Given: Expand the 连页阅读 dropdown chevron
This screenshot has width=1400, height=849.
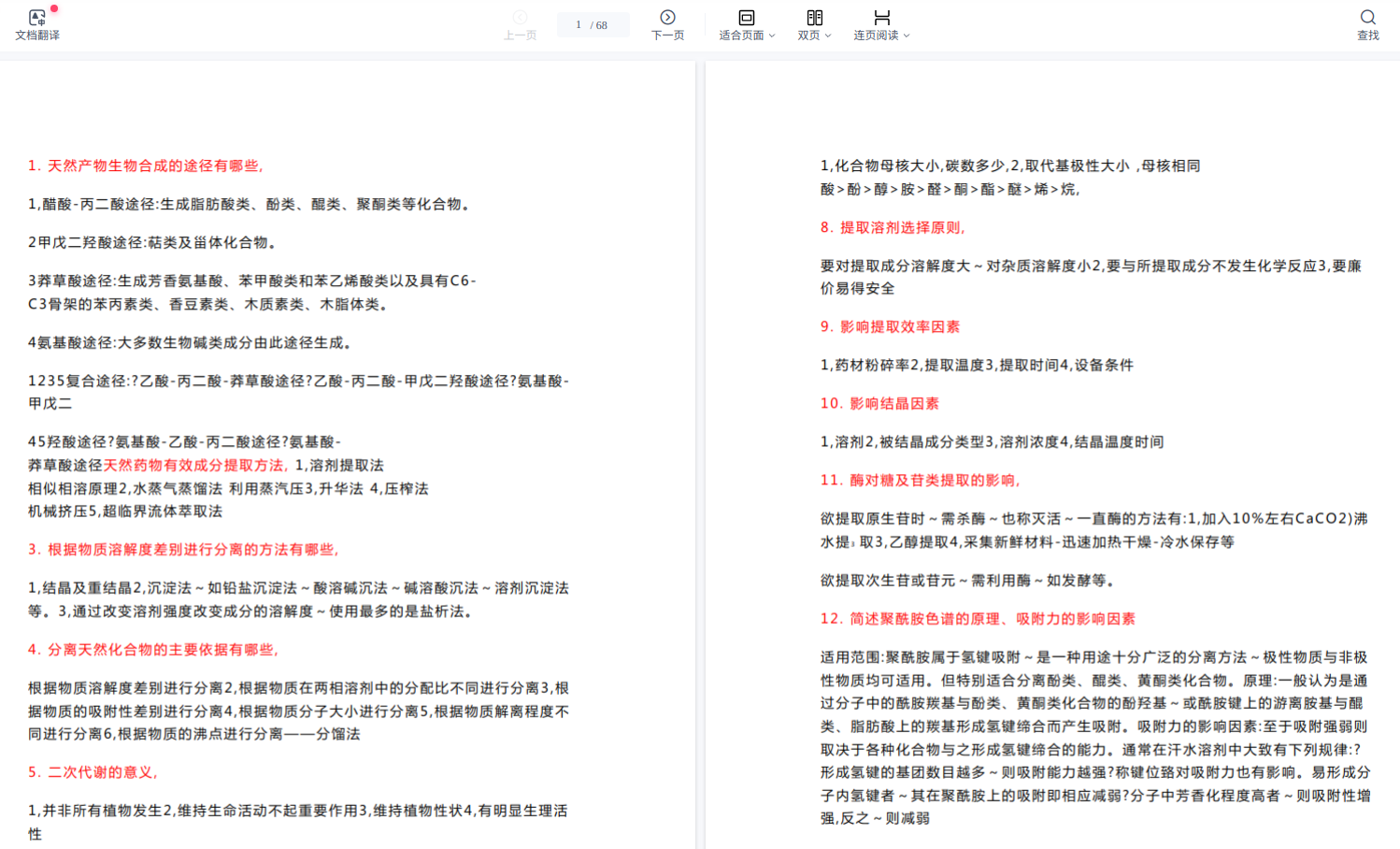Looking at the screenshot, I should click(x=907, y=36).
